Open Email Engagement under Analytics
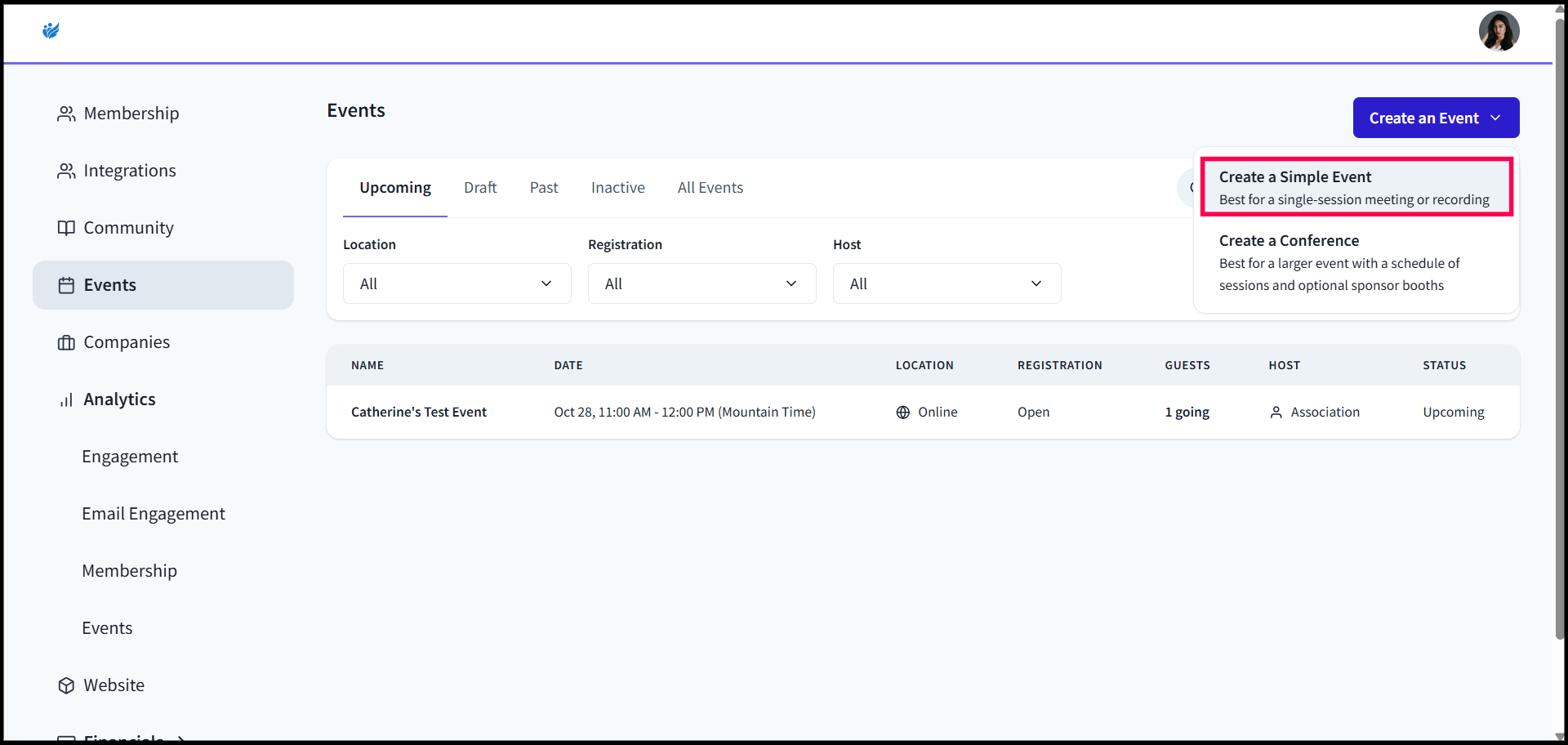The width and height of the screenshot is (1568, 745). click(154, 514)
